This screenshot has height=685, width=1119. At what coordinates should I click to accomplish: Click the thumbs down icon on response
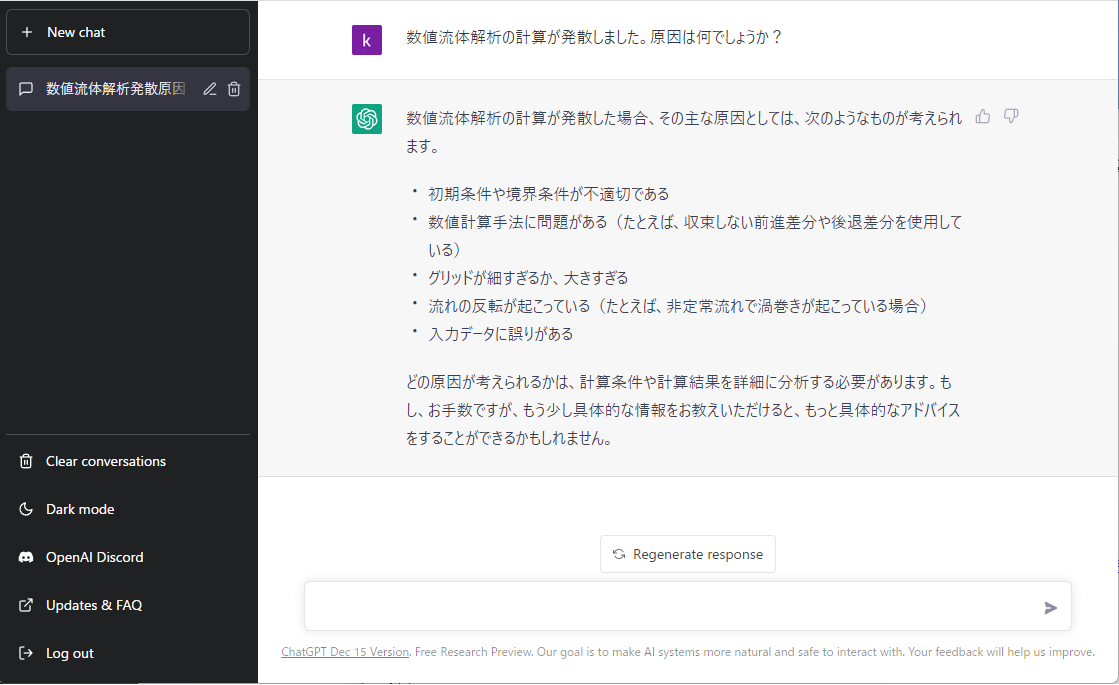[1011, 116]
